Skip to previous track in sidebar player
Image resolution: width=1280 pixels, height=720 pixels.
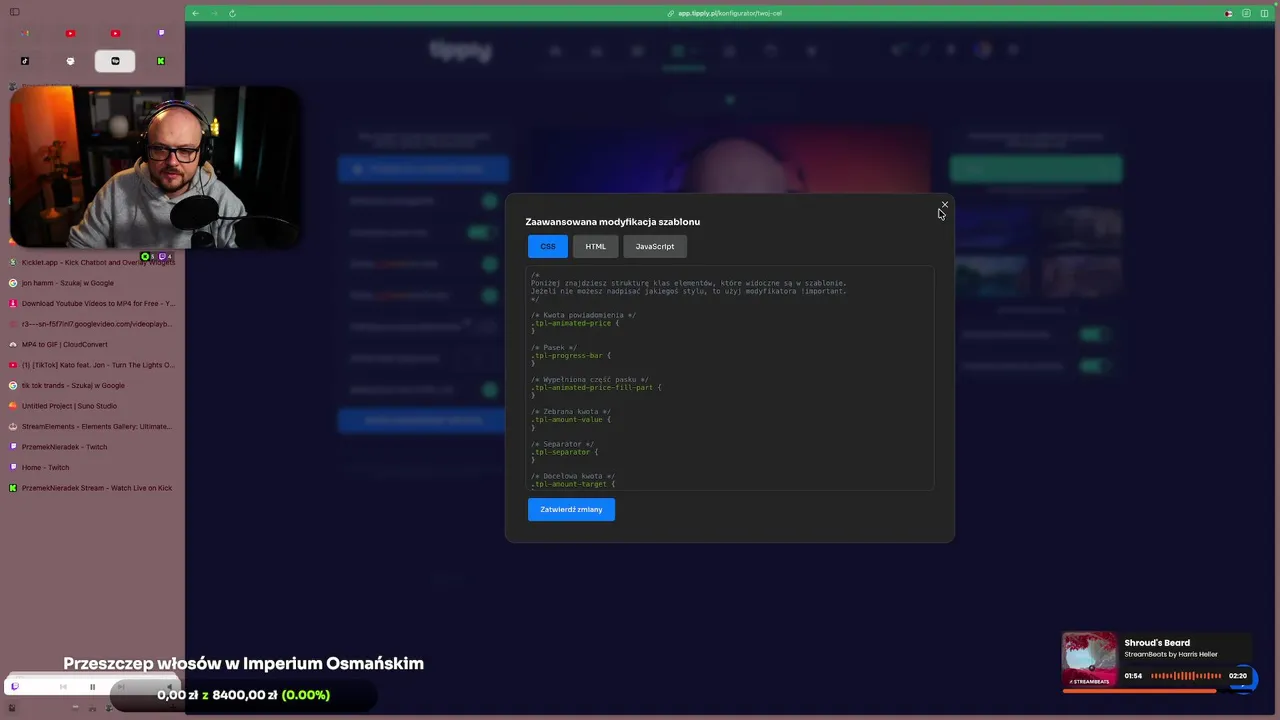(x=63, y=687)
